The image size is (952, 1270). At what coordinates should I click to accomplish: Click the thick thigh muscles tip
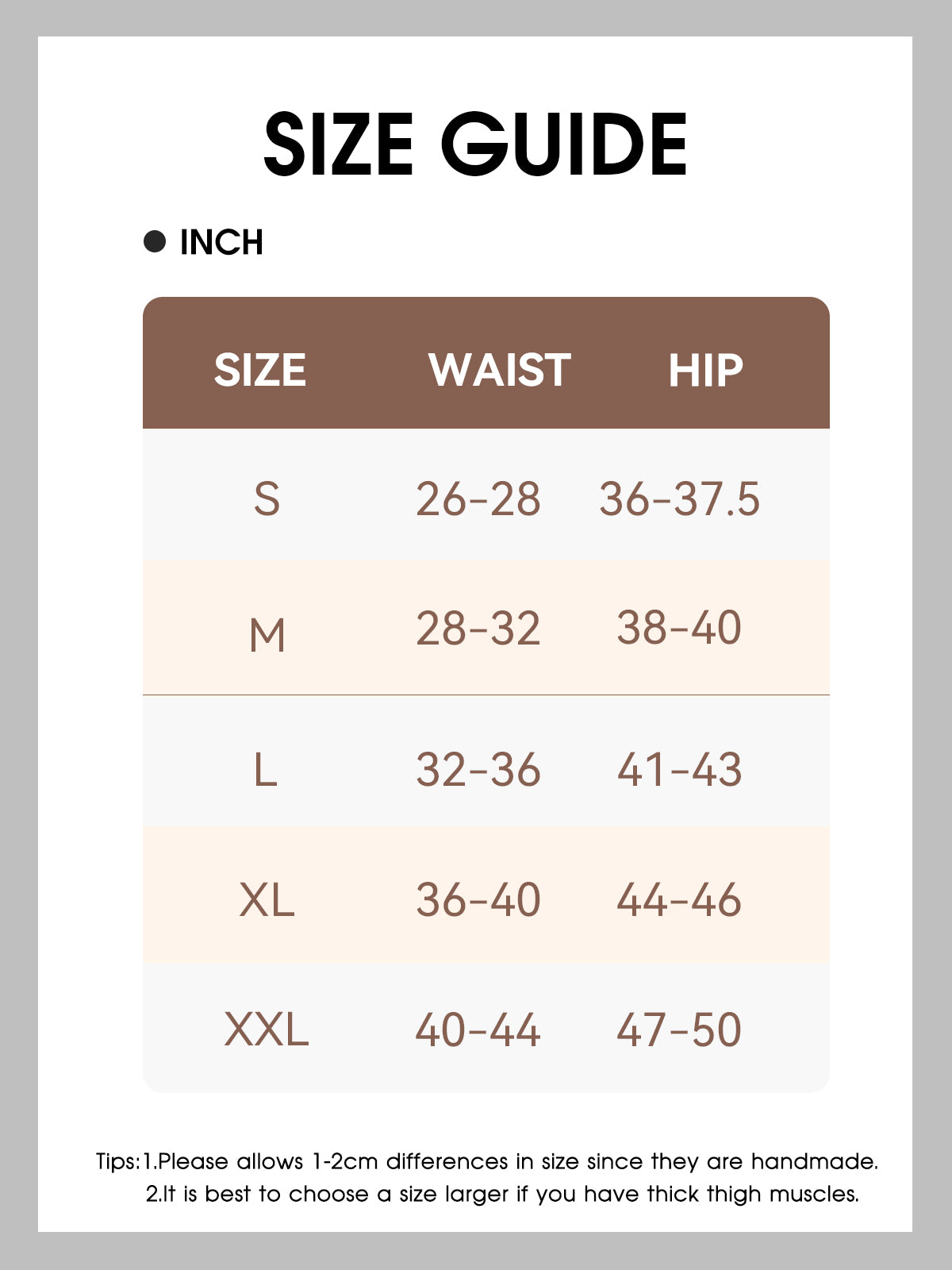[x=502, y=1194]
